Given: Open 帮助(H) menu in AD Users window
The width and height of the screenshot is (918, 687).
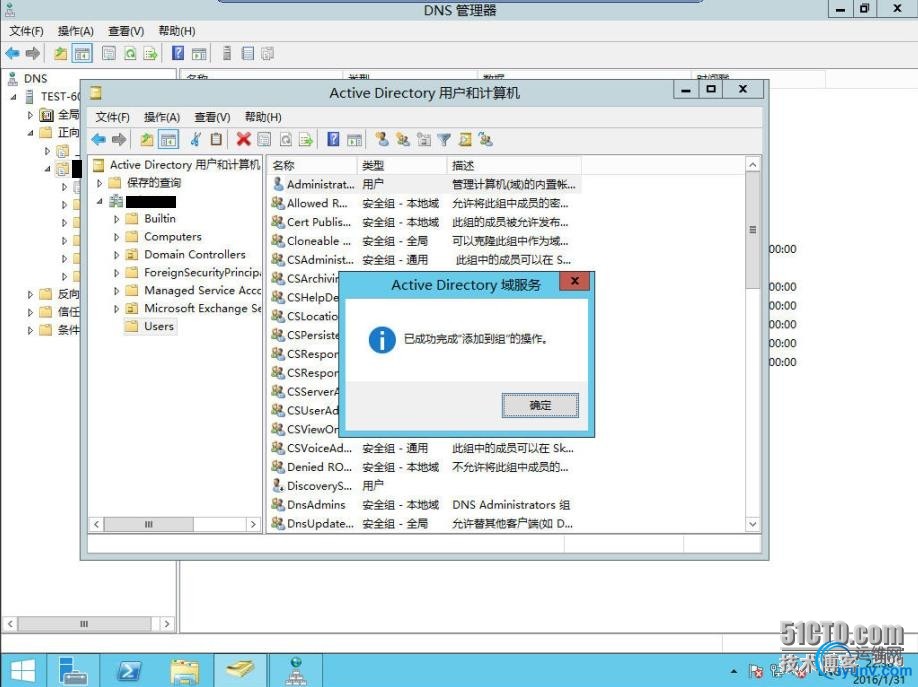Looking at the screenshot, I should coord(263,117).
